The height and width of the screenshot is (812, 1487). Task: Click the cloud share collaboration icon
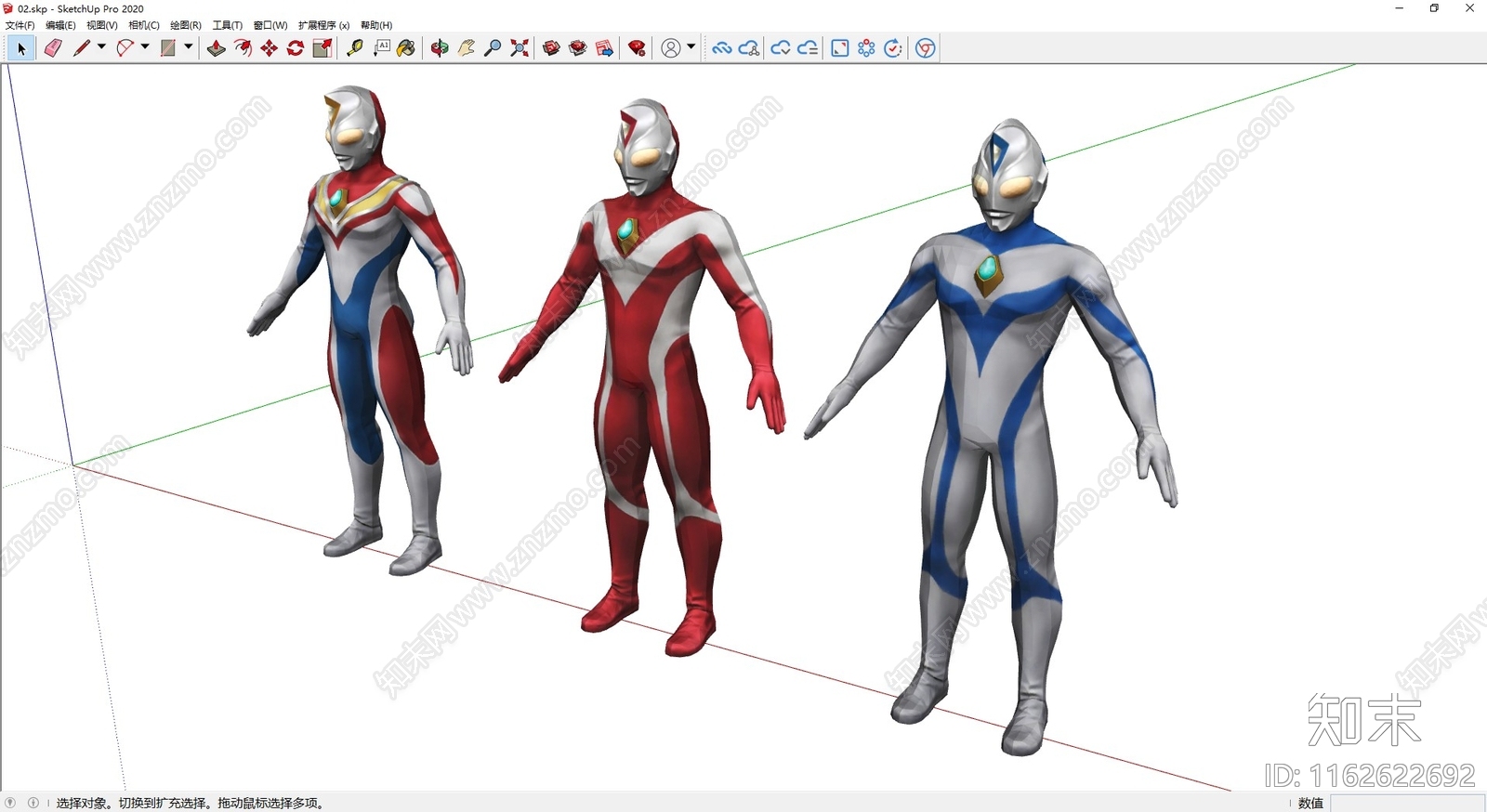click(749, 48)
